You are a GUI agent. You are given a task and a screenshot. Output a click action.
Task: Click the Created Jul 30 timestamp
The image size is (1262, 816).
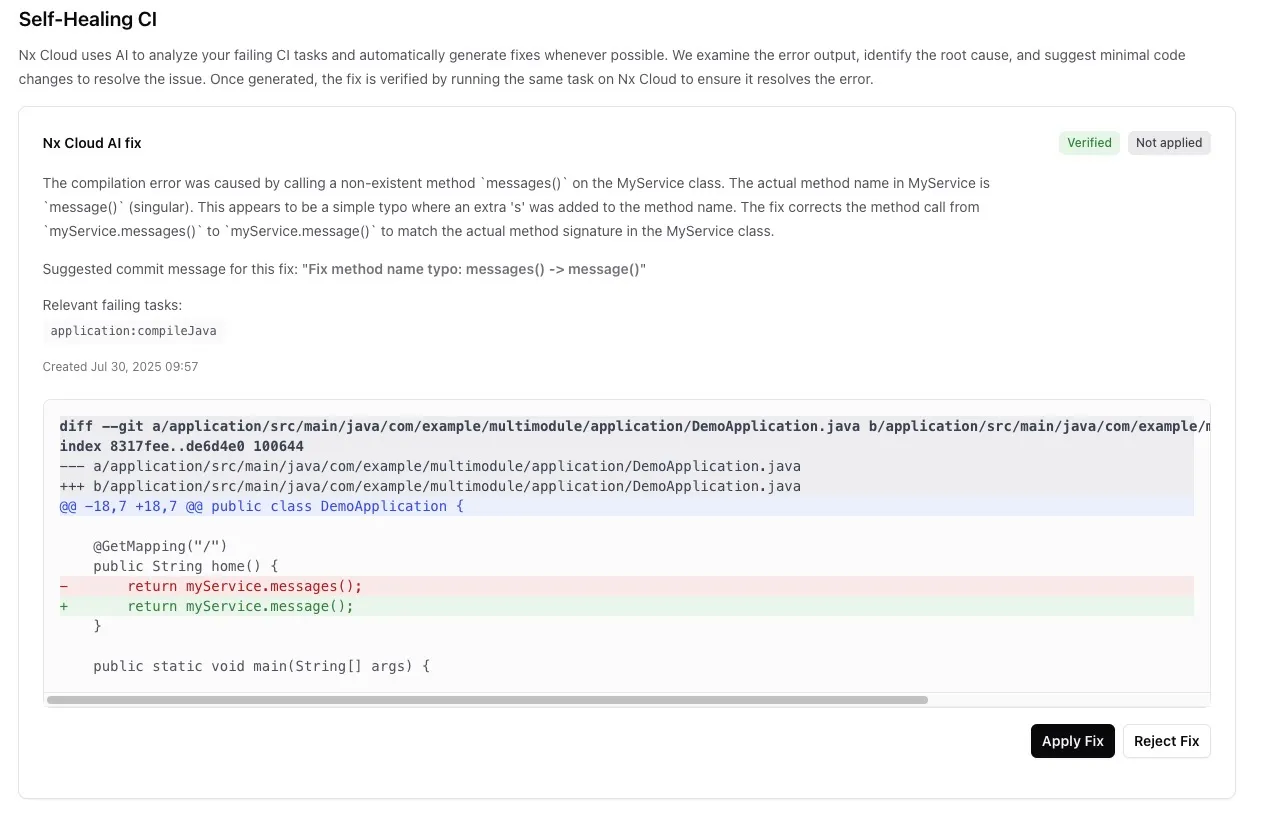[x=120, y=366]
